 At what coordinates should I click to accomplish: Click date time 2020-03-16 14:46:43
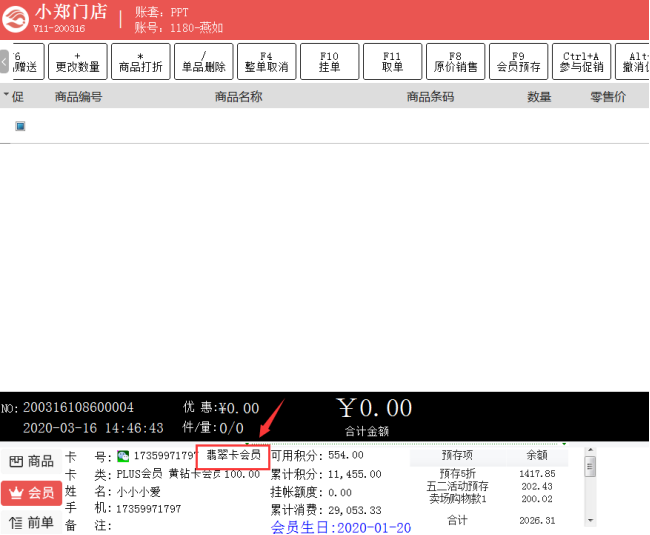tap(93, 428)
